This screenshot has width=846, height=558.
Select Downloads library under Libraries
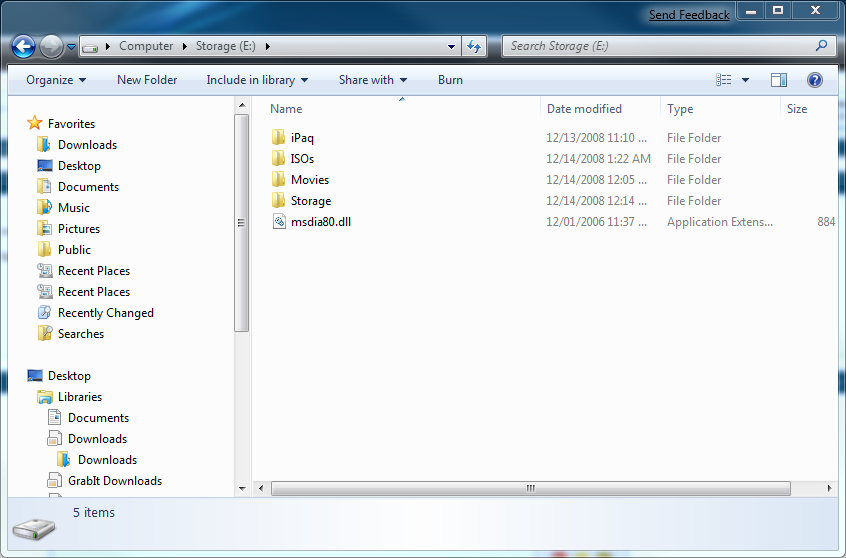pyautogui.click(x=97, y=439)
